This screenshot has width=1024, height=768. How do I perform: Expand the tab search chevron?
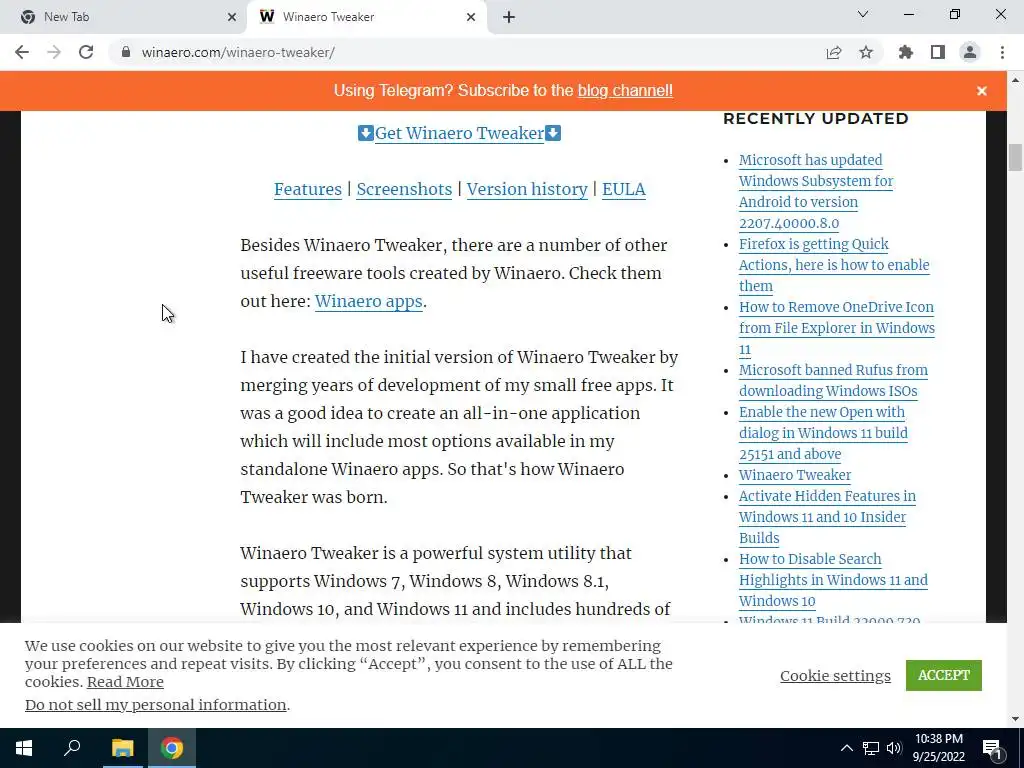click(x=863, y=14)
